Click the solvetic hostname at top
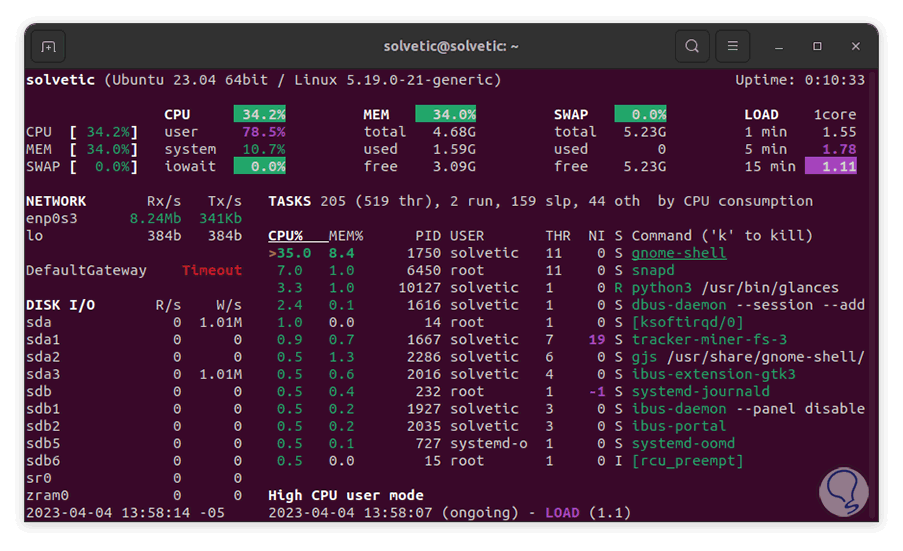The width and height of the screenshot is (903, 551). pos(60,79)
